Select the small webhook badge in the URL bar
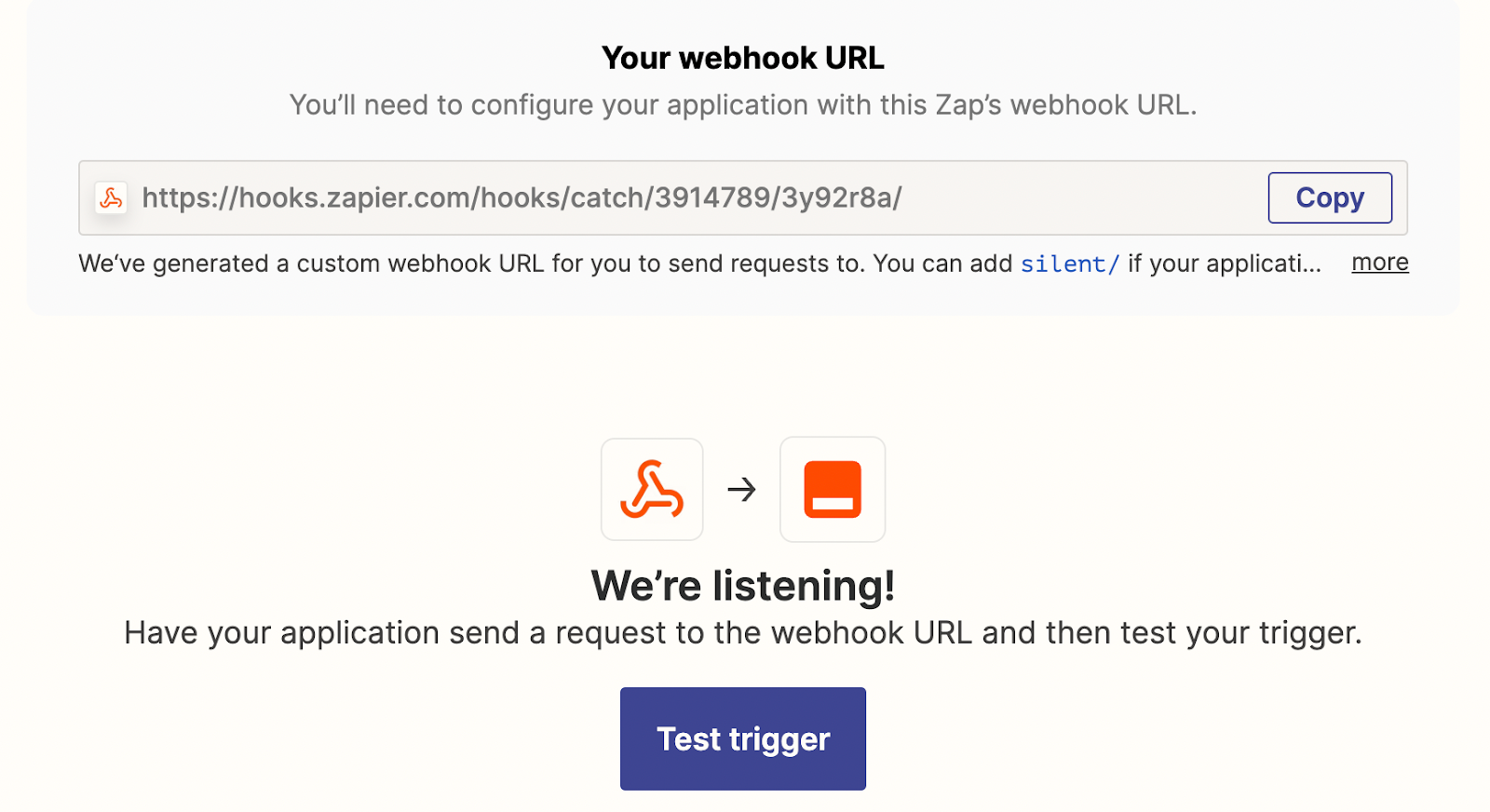Image resolution: width=1490 pixels, height=812 pixels. (x=111, y=197)
